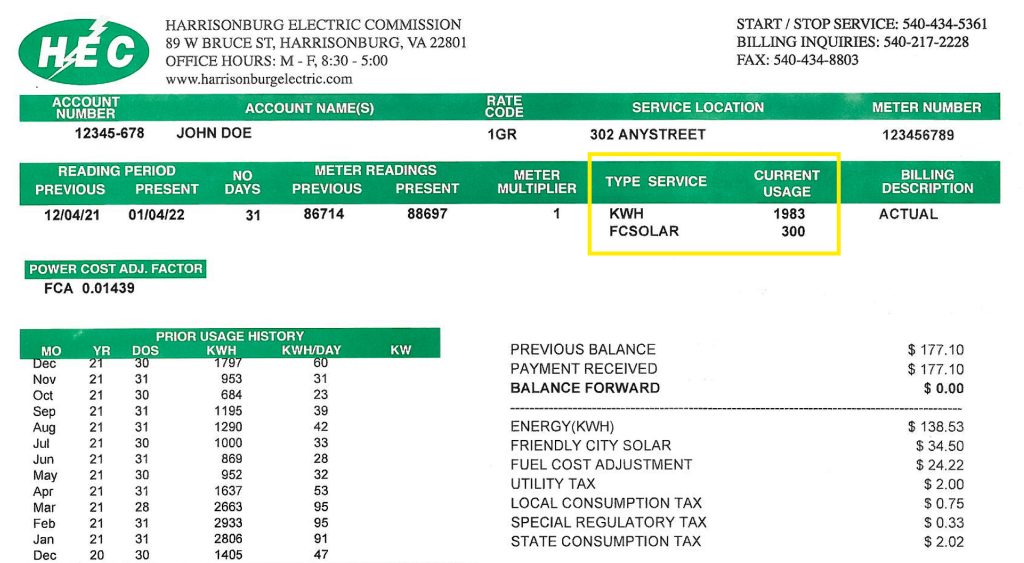Select the 'FCA 0.01439' value

[89, 288]
